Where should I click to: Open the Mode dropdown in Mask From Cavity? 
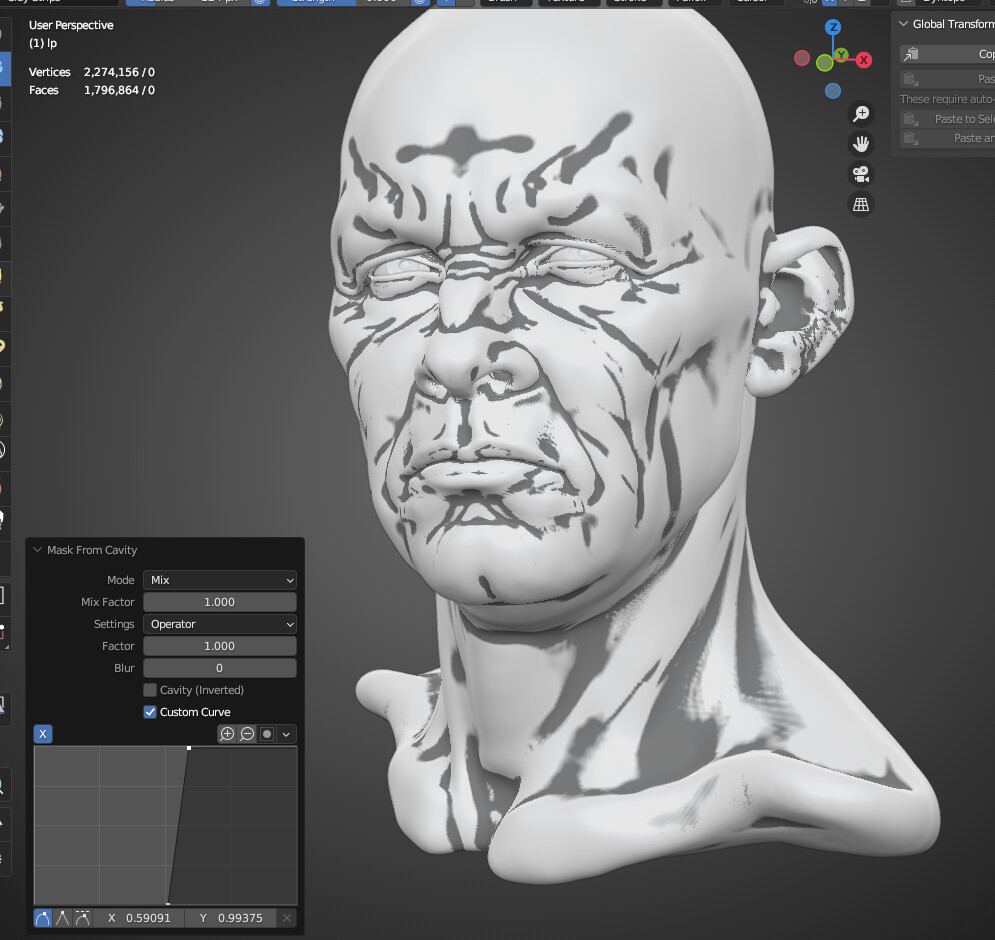pos(219,580)
